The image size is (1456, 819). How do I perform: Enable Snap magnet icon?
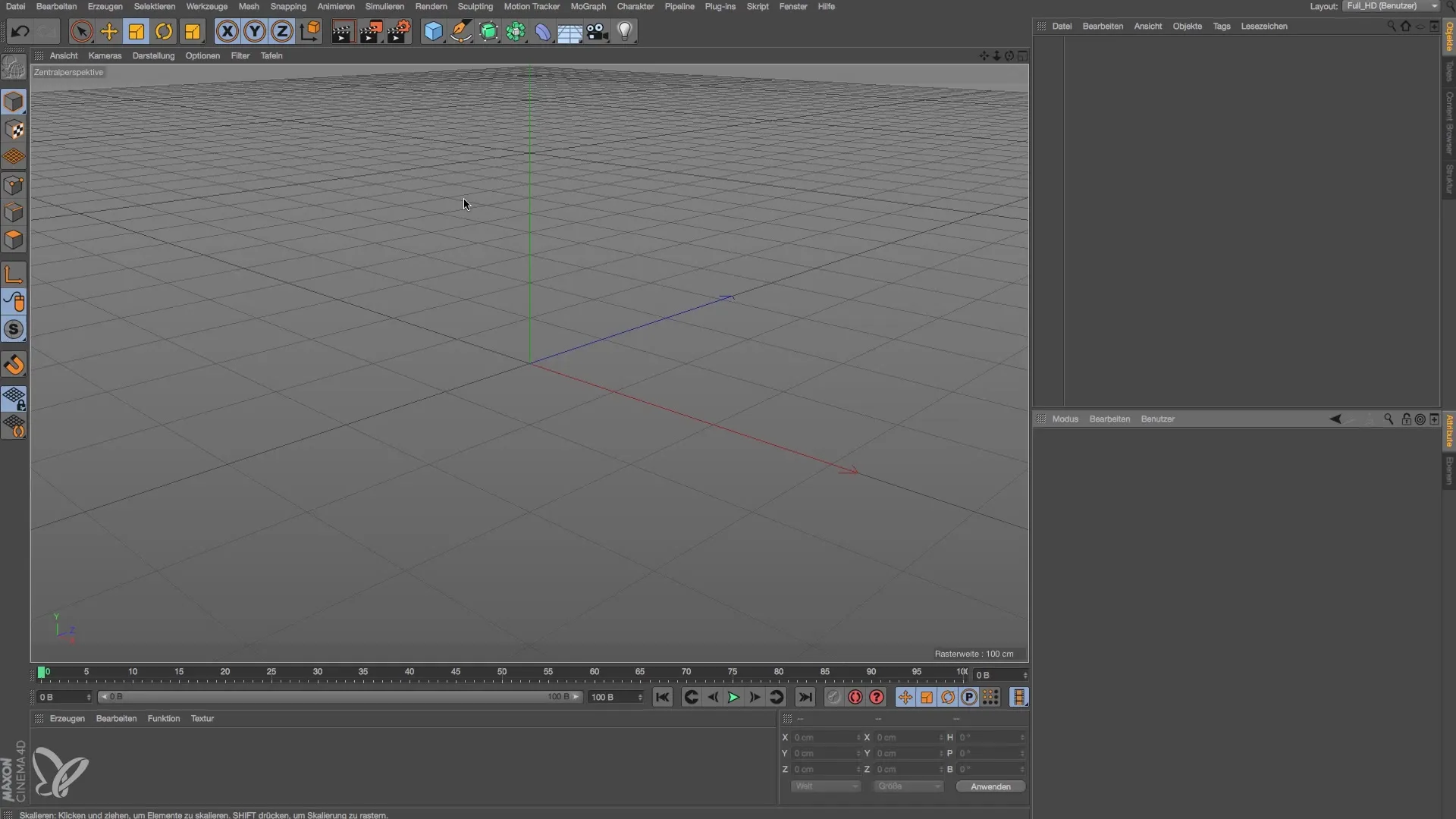pos(14,365)
